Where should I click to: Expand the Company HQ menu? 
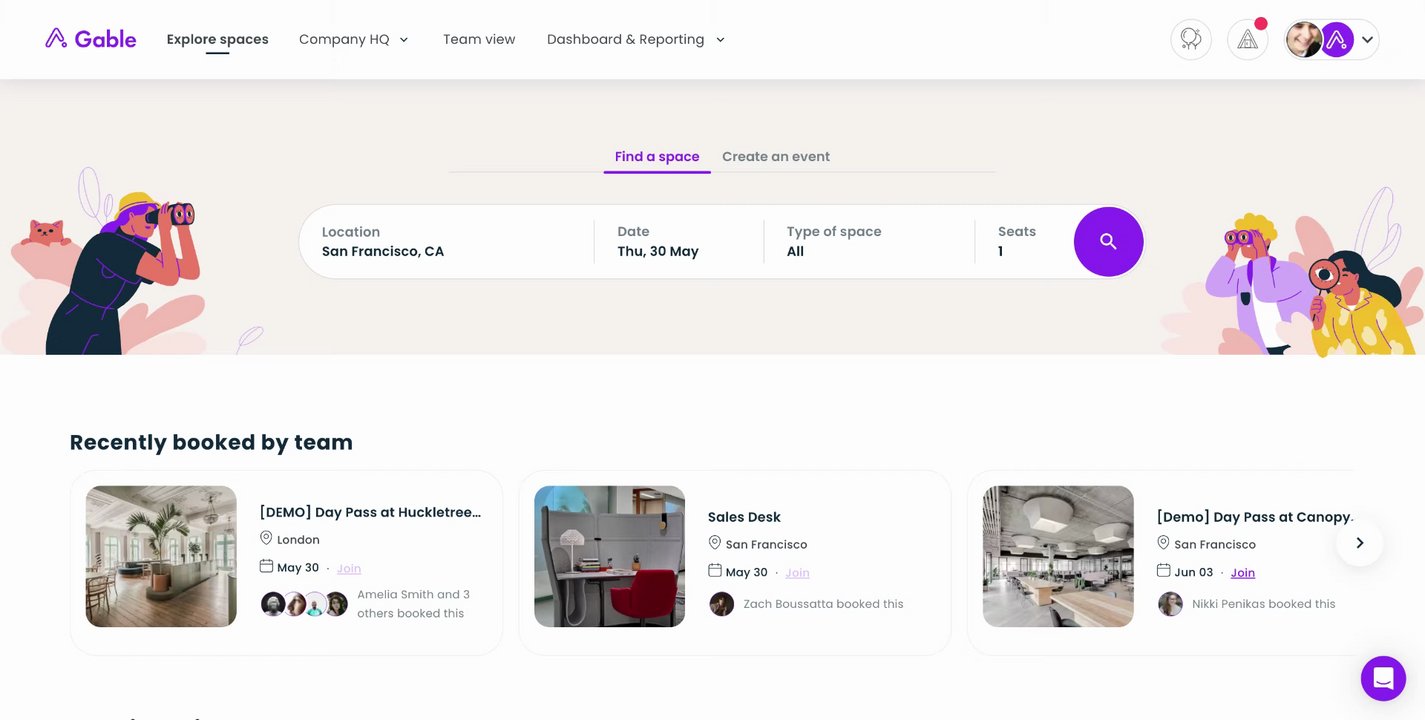[354, 40]
